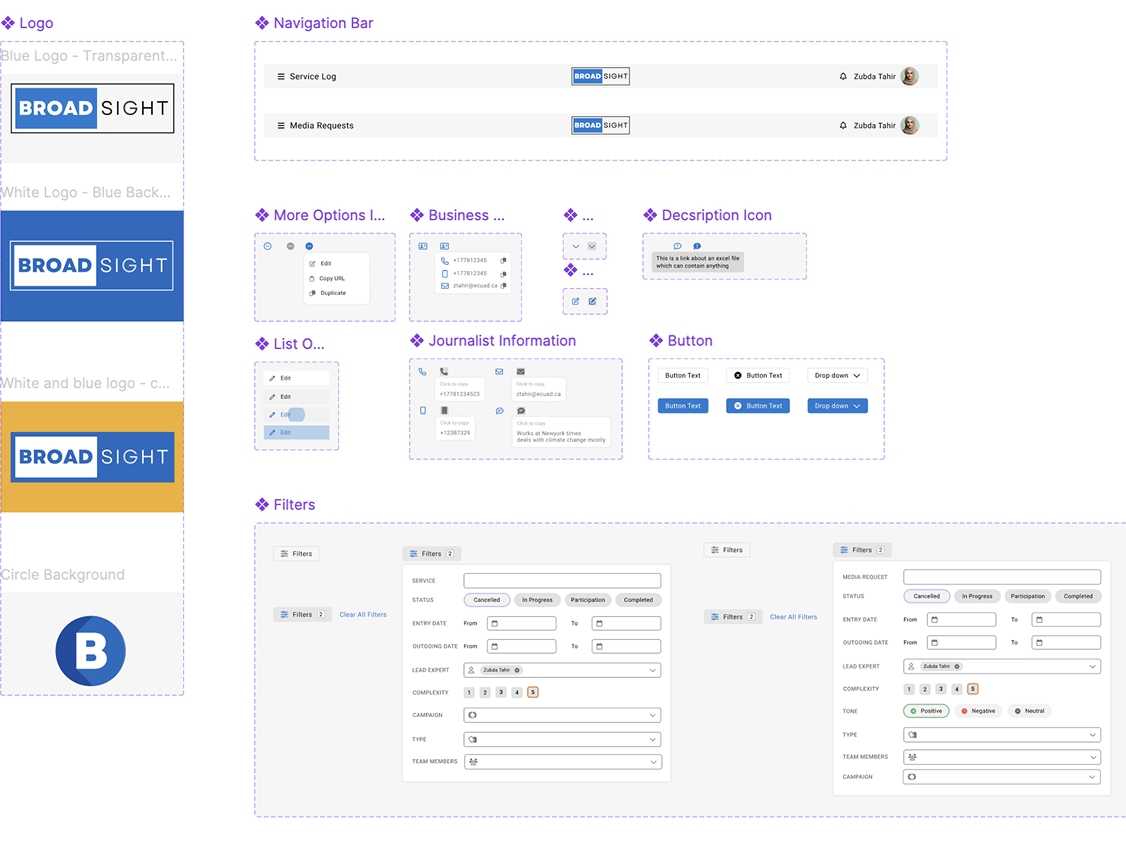Expand Type dropdown in Service filter panel
The image size is (1126, 843).
tap(652, 740)
